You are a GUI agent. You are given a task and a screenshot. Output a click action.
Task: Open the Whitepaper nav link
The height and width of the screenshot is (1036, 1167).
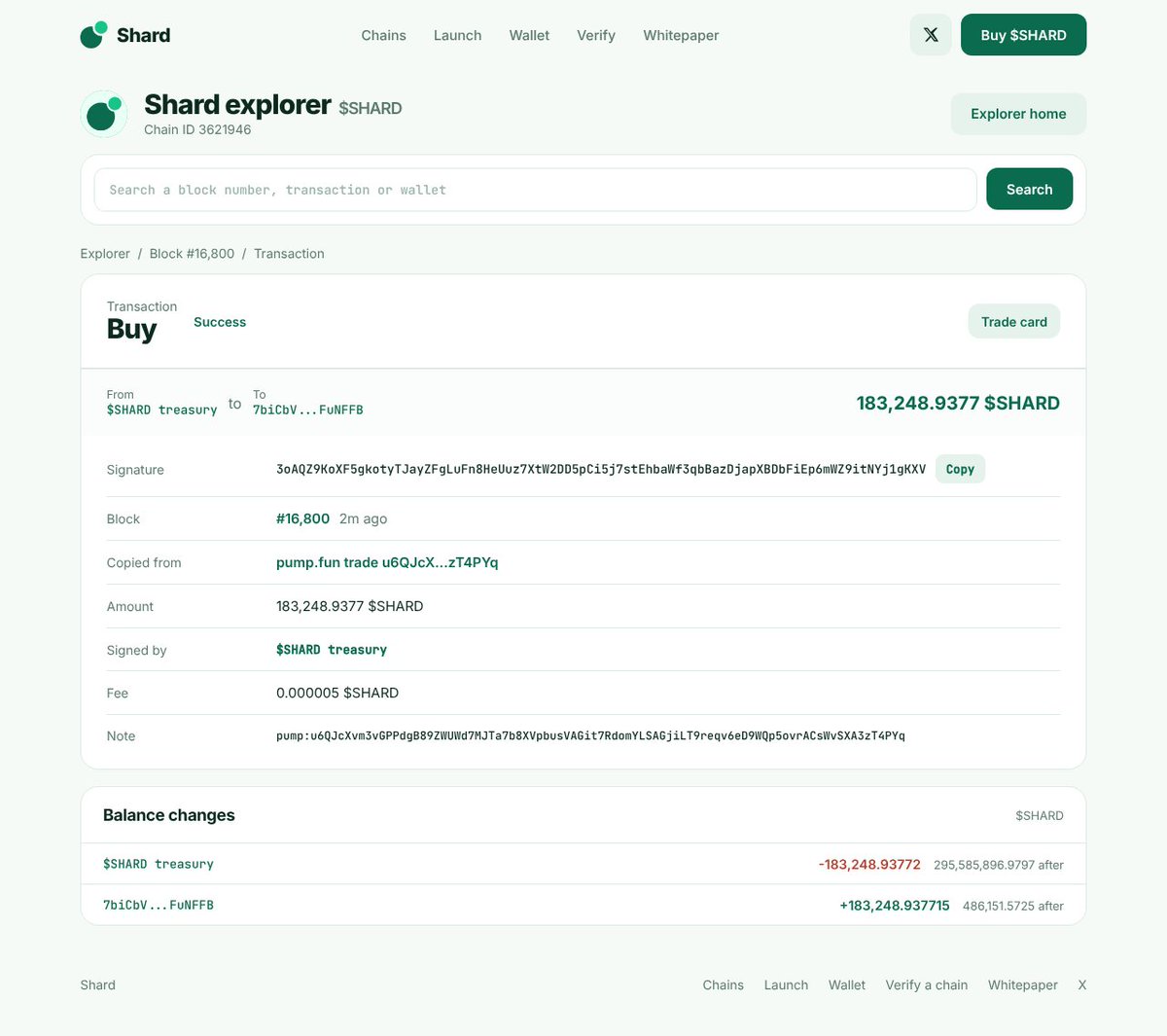[x=681, y=35]
